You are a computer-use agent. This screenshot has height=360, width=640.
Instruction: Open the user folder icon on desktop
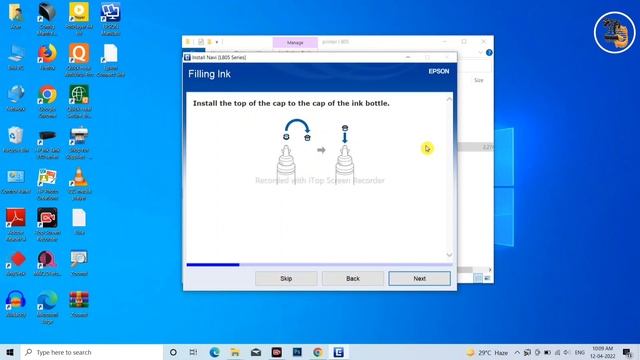pyautogui.click(x=16, y=16)
